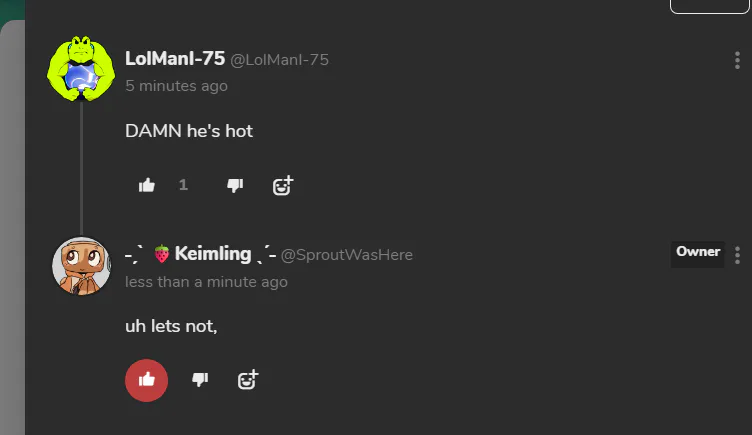Click the "uh lets not," reply text

click(171, 326)
